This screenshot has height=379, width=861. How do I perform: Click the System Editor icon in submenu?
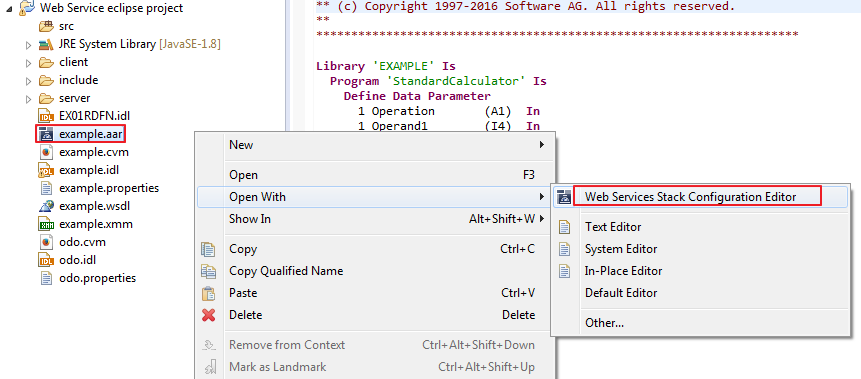coord(564,249)
